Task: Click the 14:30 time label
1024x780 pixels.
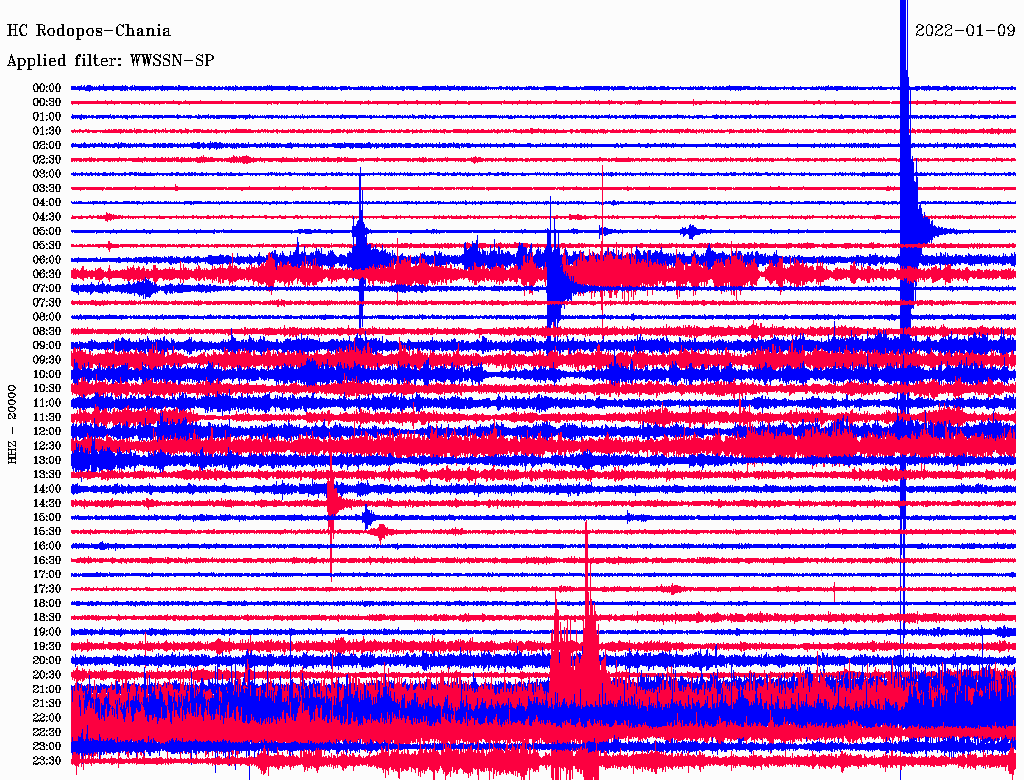Action: (x=47, y=503)
